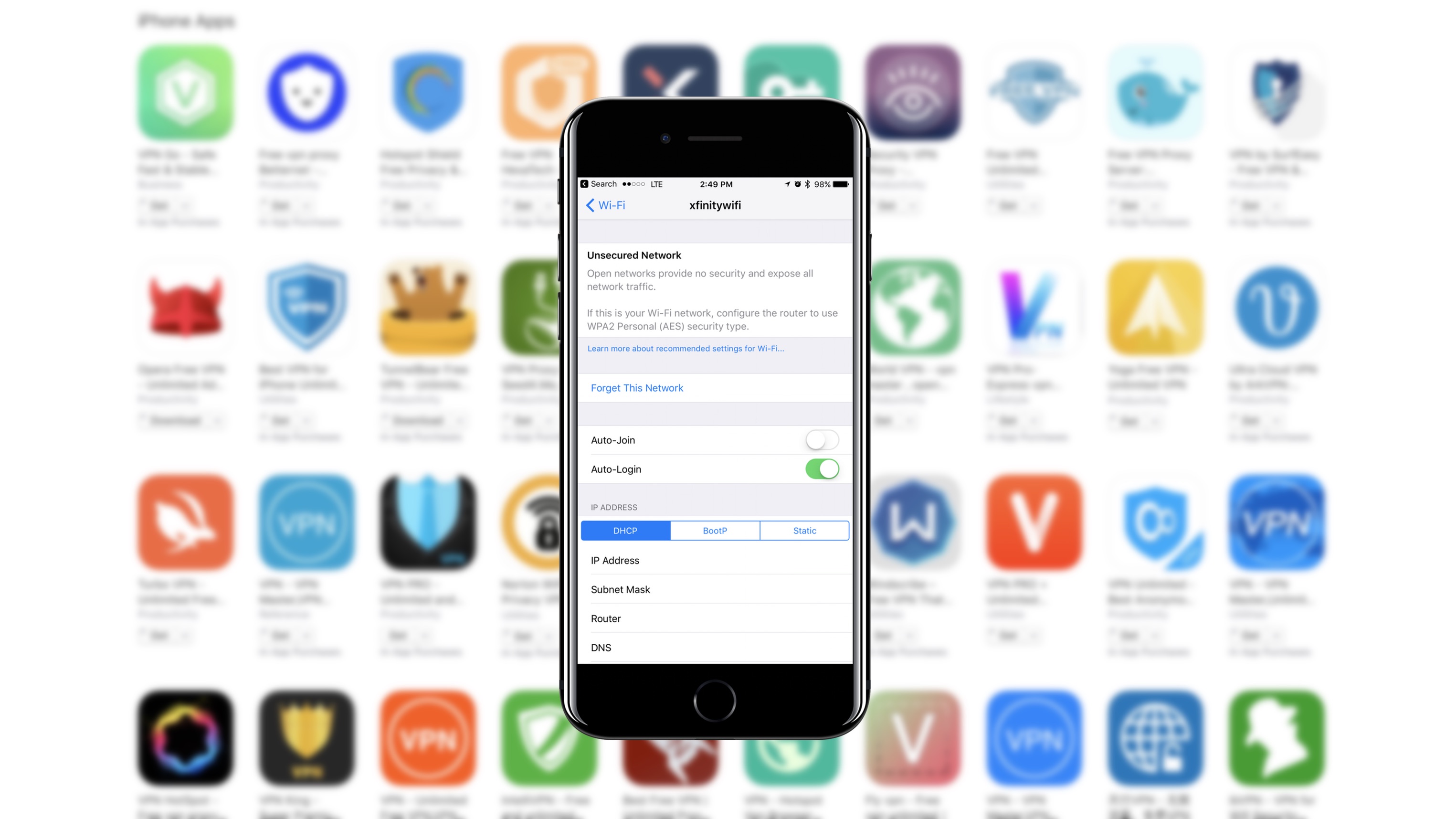Tap Forget This Network link
Viewport: 1456px width, 819px height.
click(x=636, y=388)
